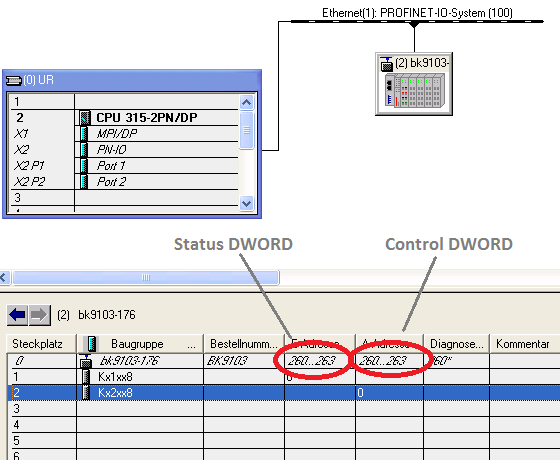This screenshot has height=460, width=560.
Task: Select empty slot 3 in module table
Action: pos(284,409)
